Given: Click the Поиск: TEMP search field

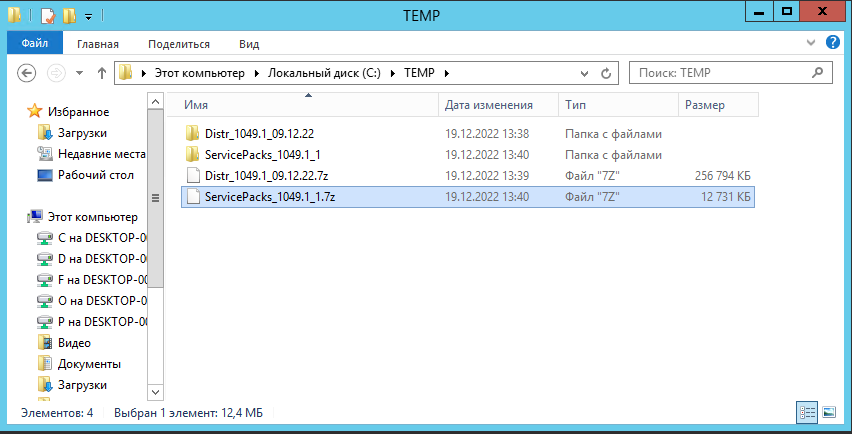Looking at the screenshot, I should click(730, 73).
